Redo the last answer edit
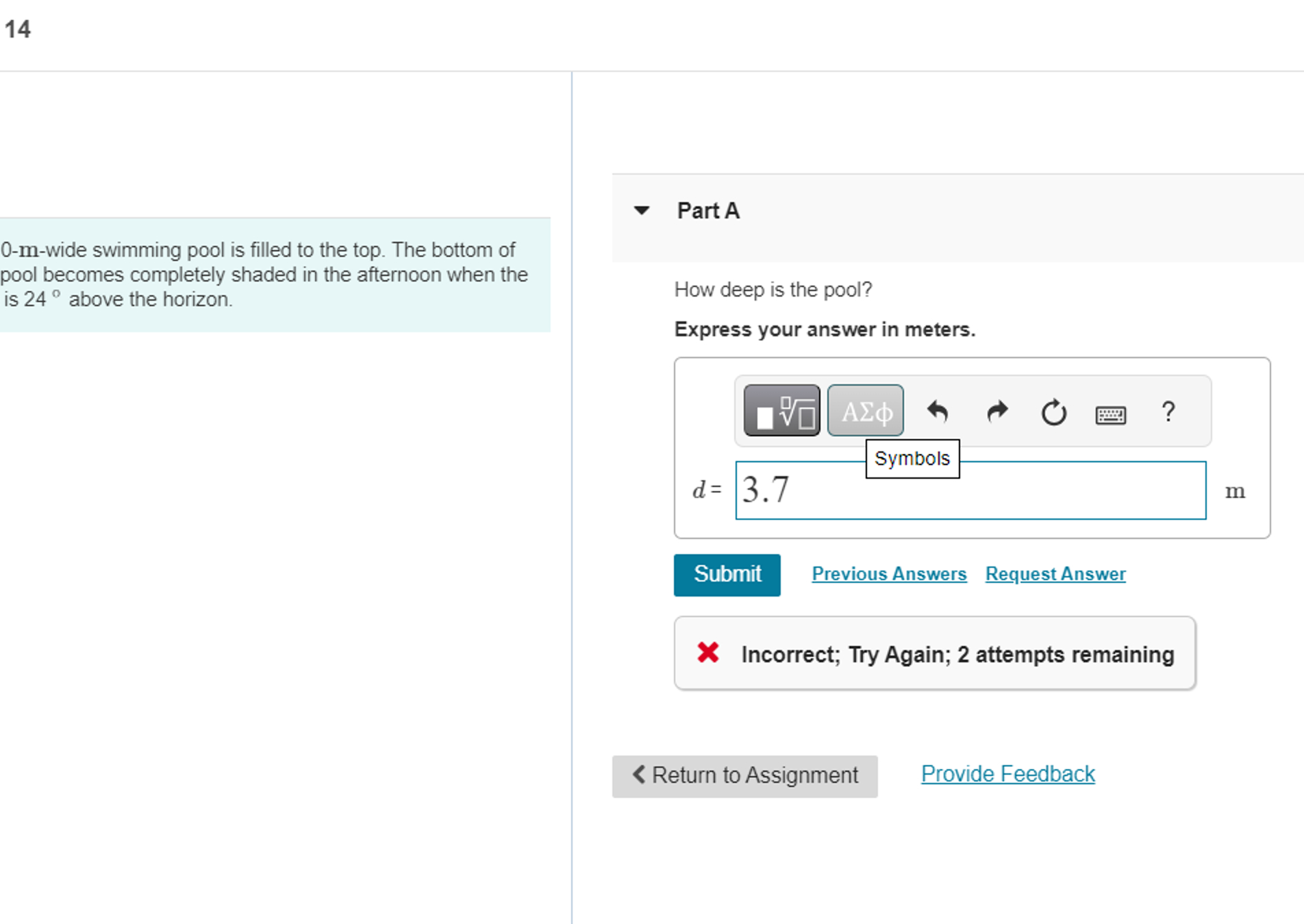 click(996, 412)
